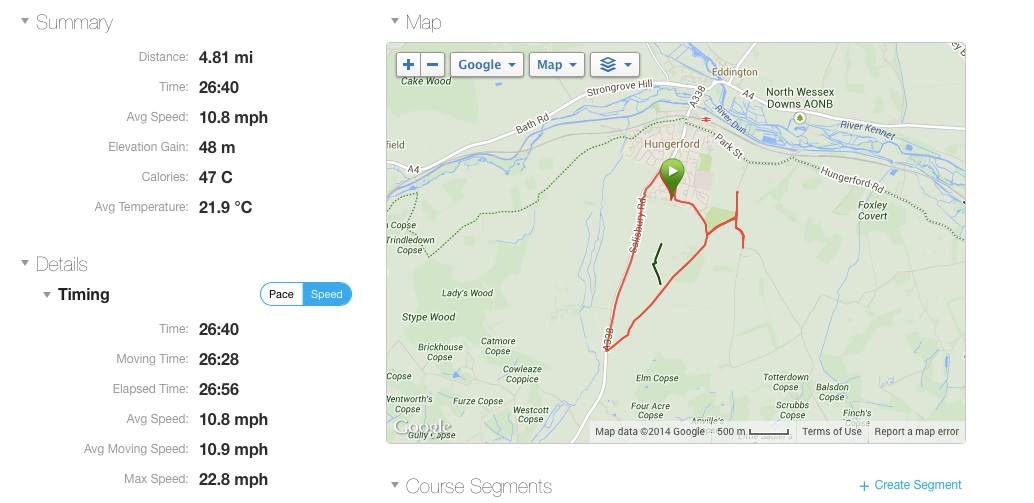
Task: Collapse the Details section
Action: [25, 264]
